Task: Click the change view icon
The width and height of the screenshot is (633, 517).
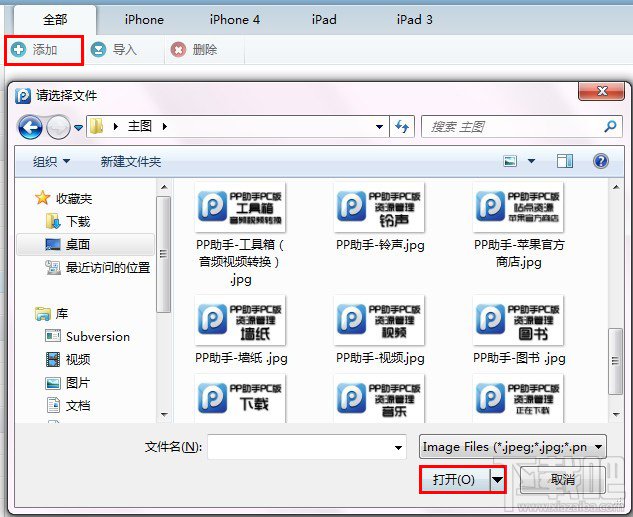Action: pyautogui.click(x=510, y=161)
